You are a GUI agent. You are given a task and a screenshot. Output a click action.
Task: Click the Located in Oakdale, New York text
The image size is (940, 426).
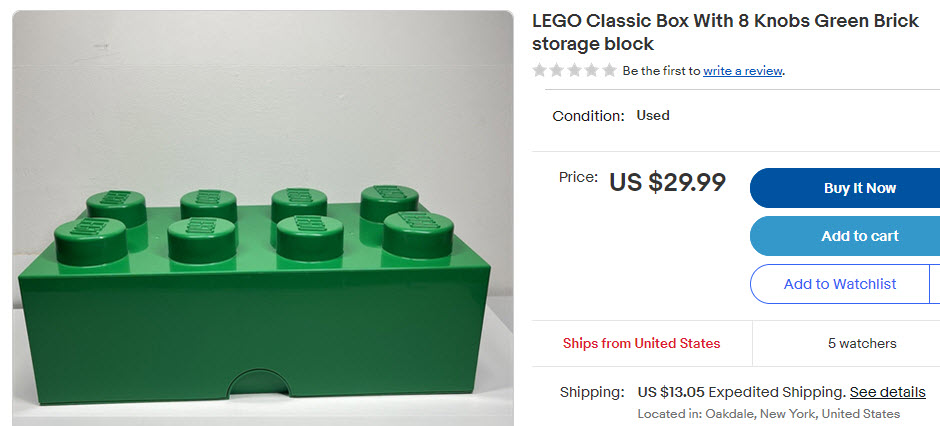(x=769, y=413)
